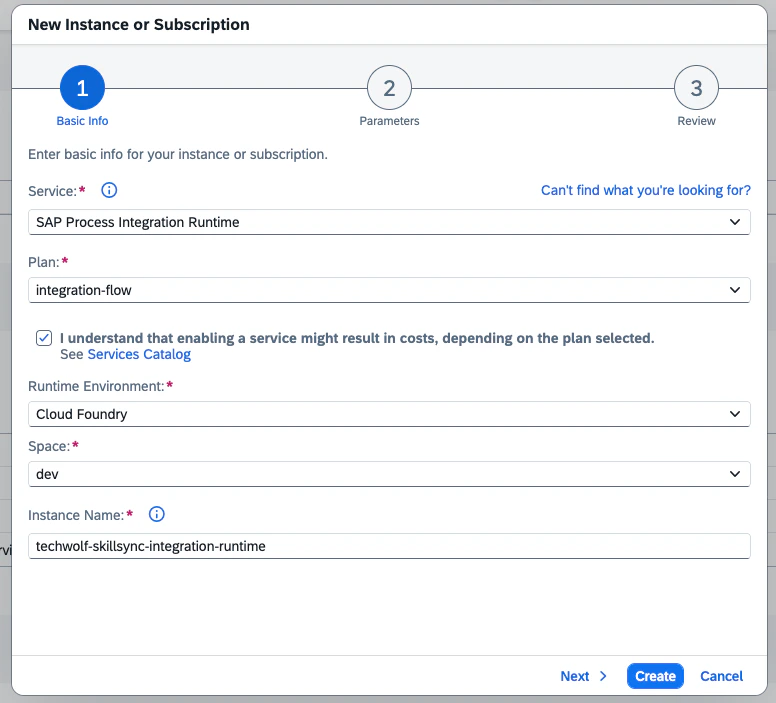
Task: Click into the Instance Name input field
Action: (389, 546)
